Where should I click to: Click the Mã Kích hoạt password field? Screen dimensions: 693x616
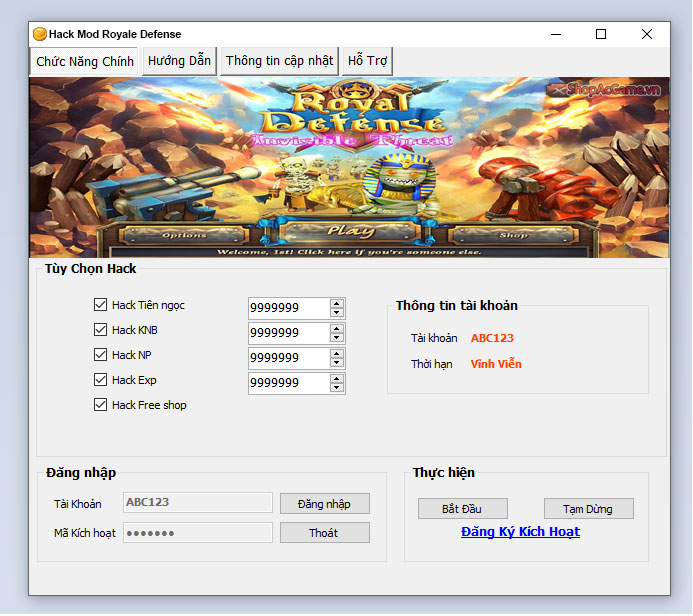click(x=198, y=533)
